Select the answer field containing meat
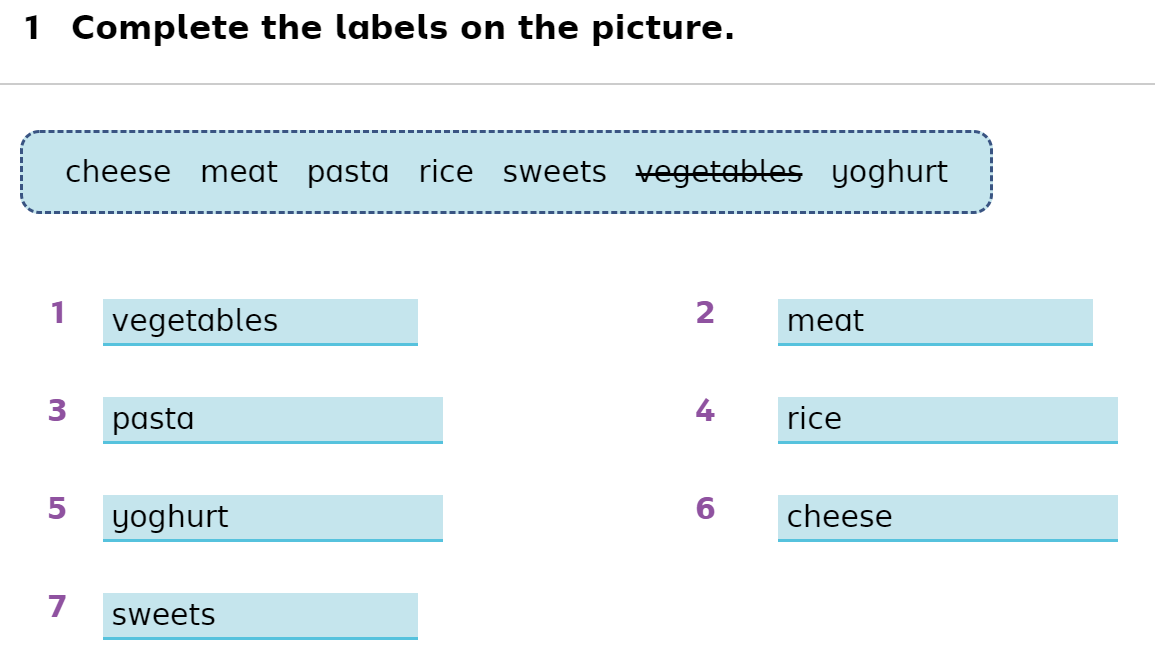 tap(935, 322)
